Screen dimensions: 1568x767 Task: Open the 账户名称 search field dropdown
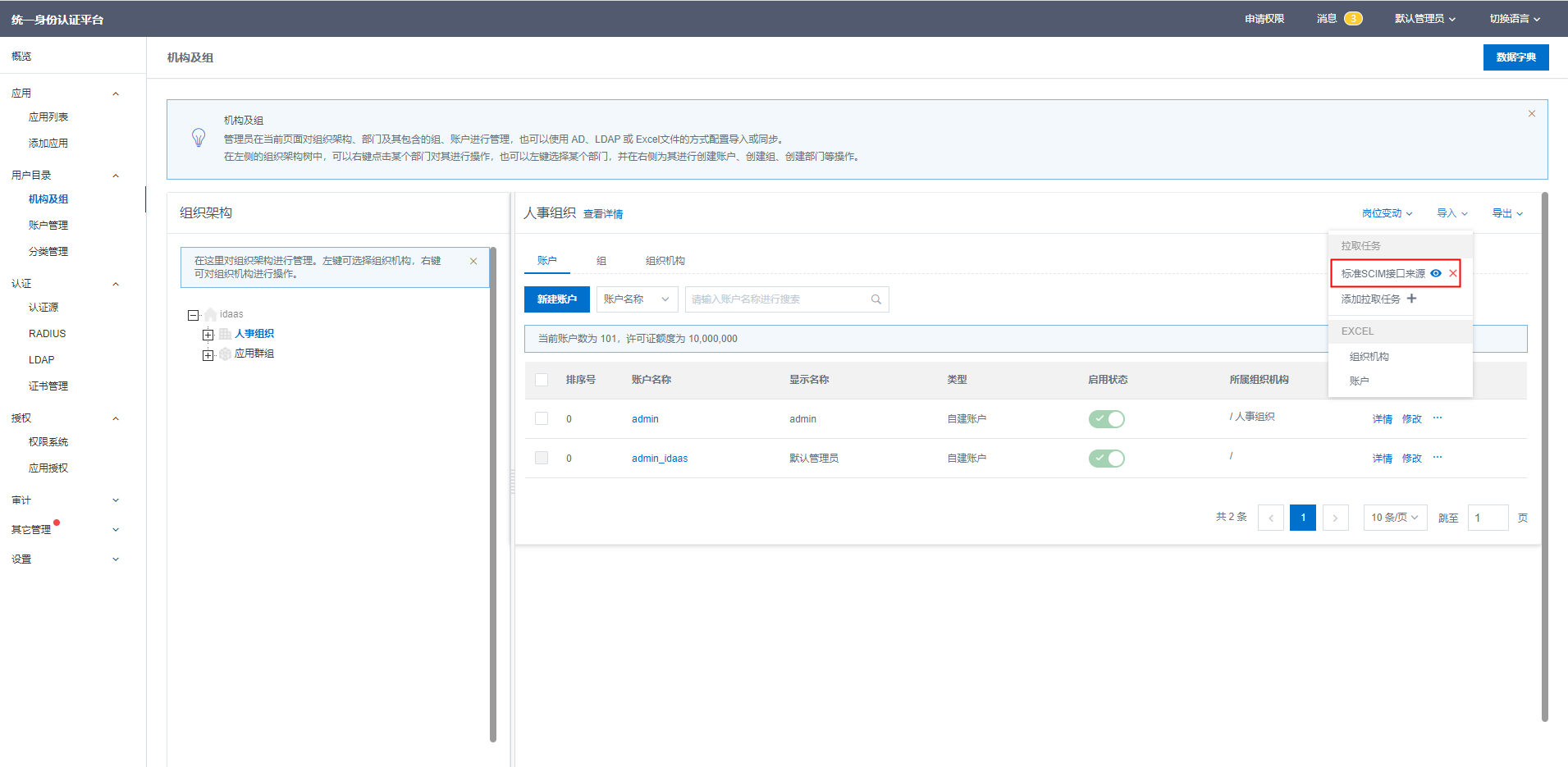[637, 299]
